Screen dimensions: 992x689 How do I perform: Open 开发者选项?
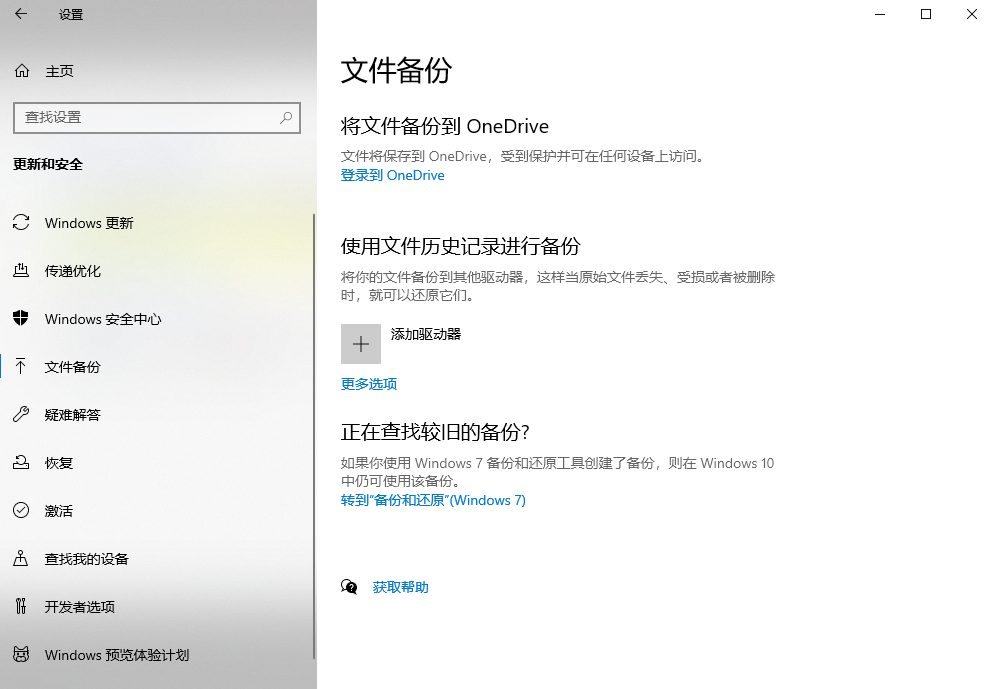[81, 607]
